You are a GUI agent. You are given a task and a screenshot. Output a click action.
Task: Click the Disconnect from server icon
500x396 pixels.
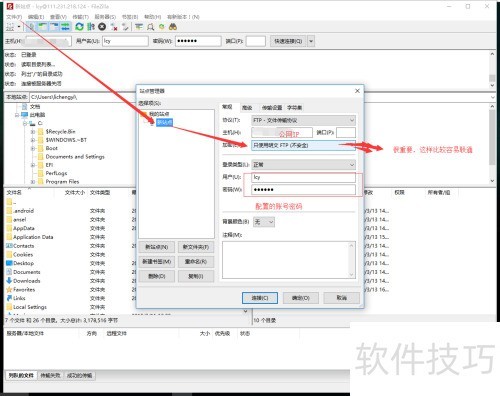coord(114,27)
